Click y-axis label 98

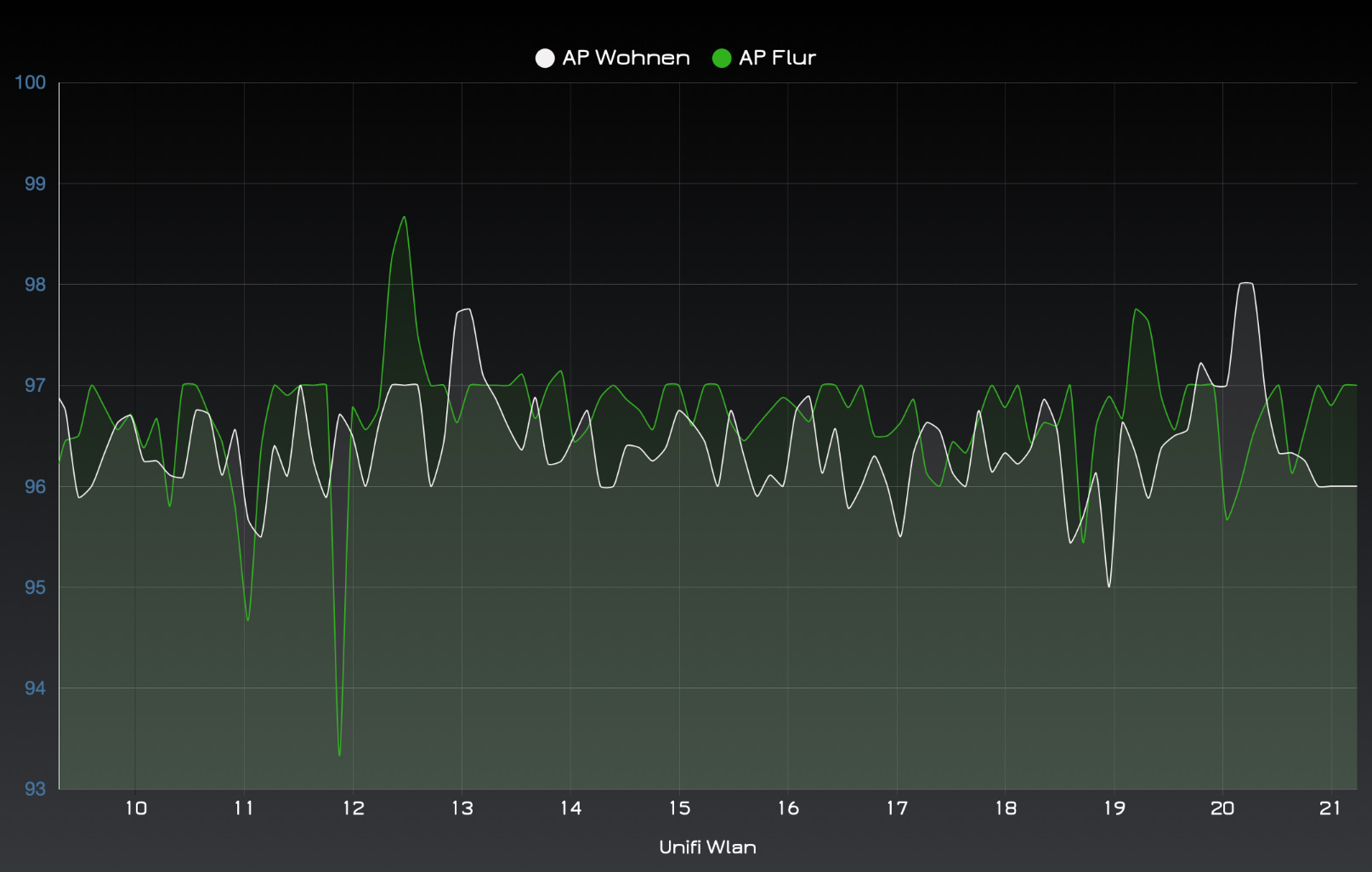(35, 285)
